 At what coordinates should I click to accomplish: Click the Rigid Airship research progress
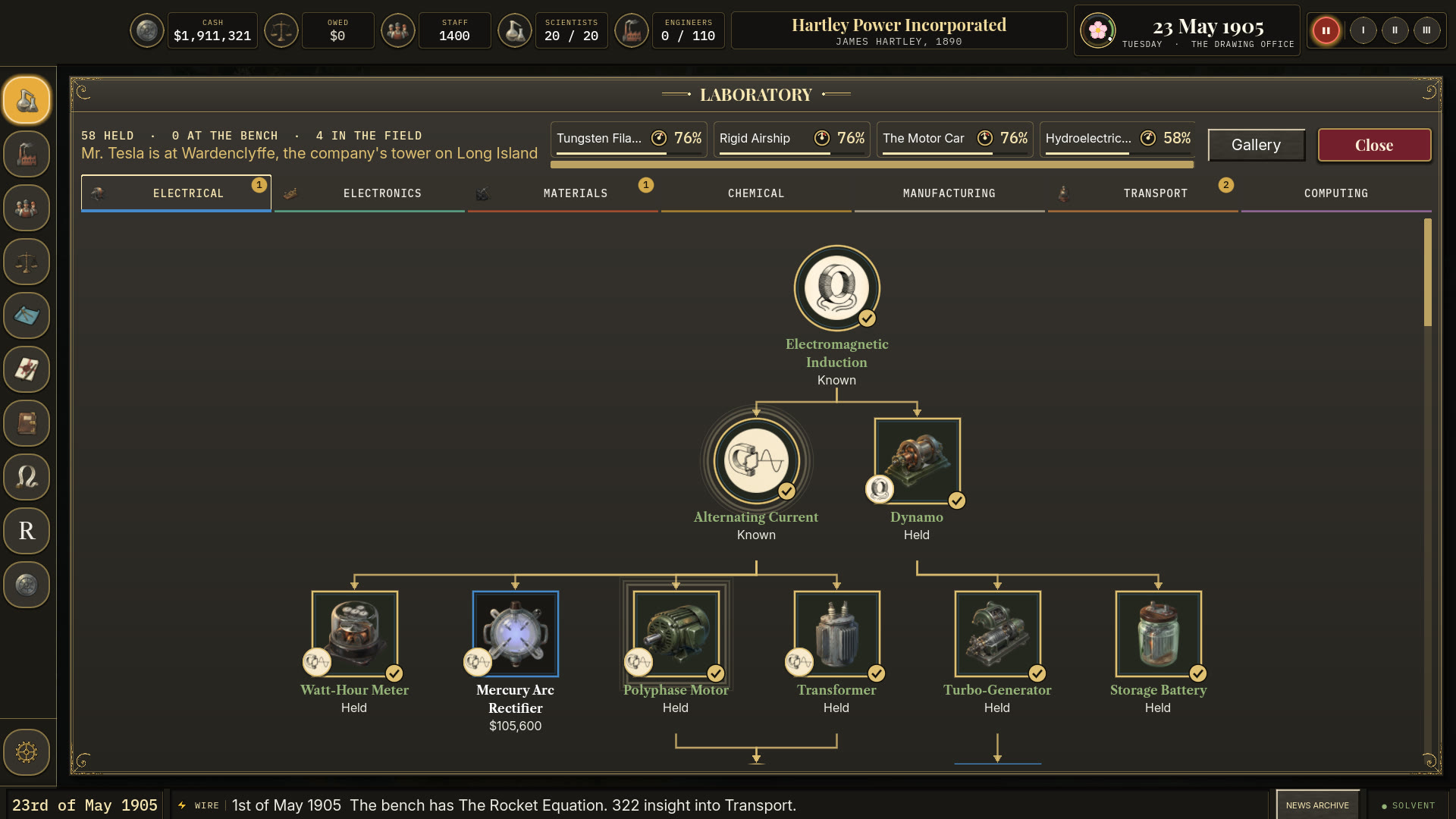pos(792,140)
